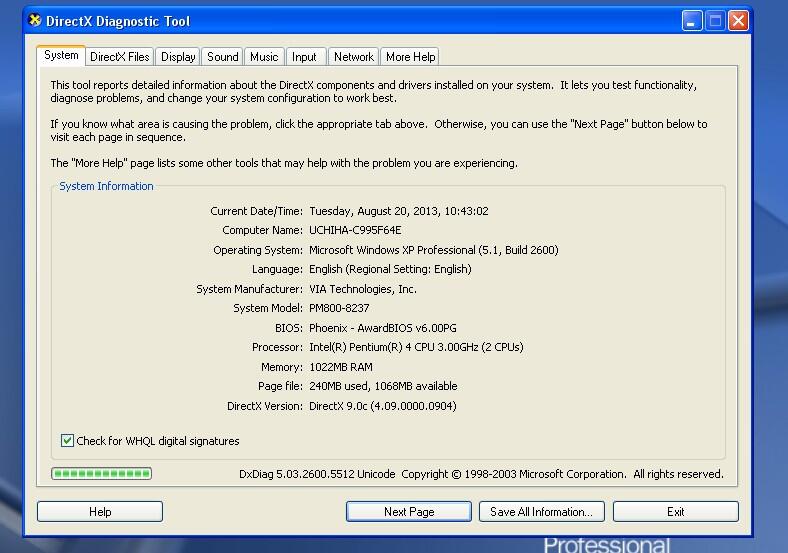
Task: Click the Processor label
Action: 277,347
